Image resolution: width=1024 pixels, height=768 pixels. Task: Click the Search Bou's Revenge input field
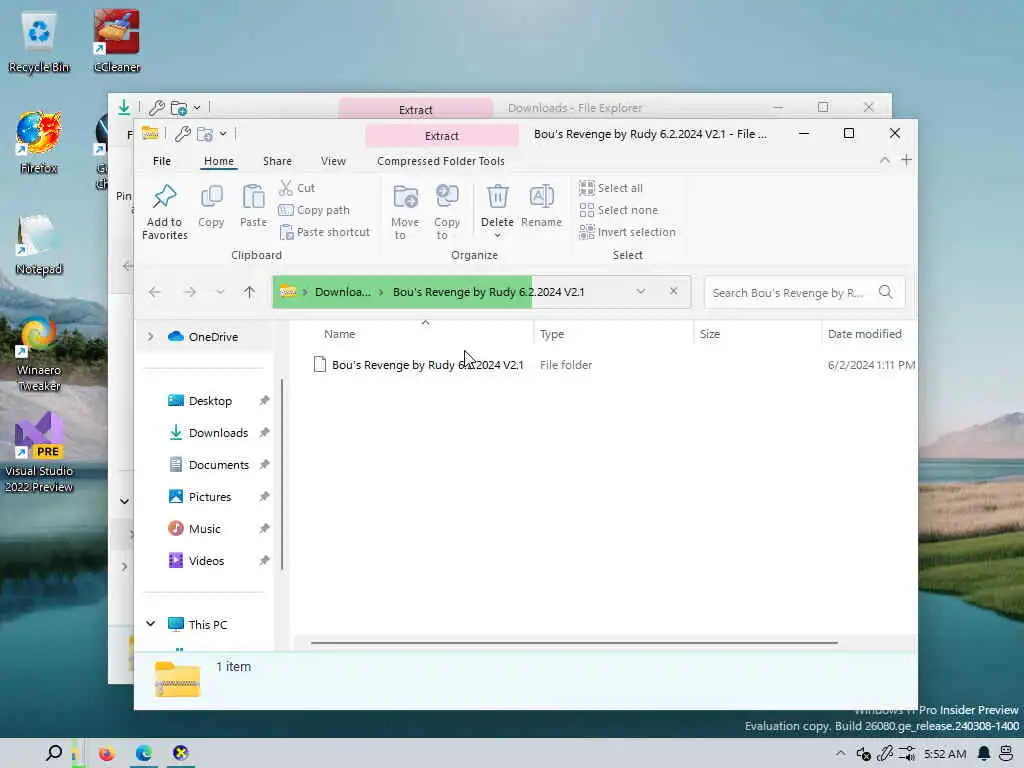pos(789,293)
